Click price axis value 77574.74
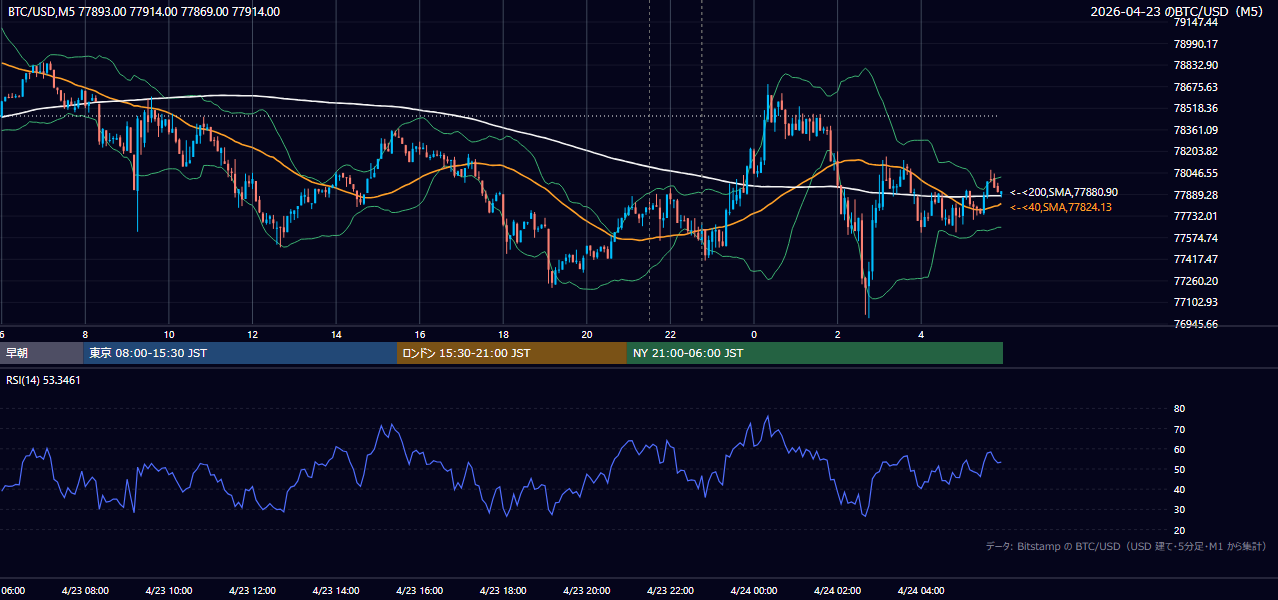Viewport: 1278px width, 600px height. 1196,238
